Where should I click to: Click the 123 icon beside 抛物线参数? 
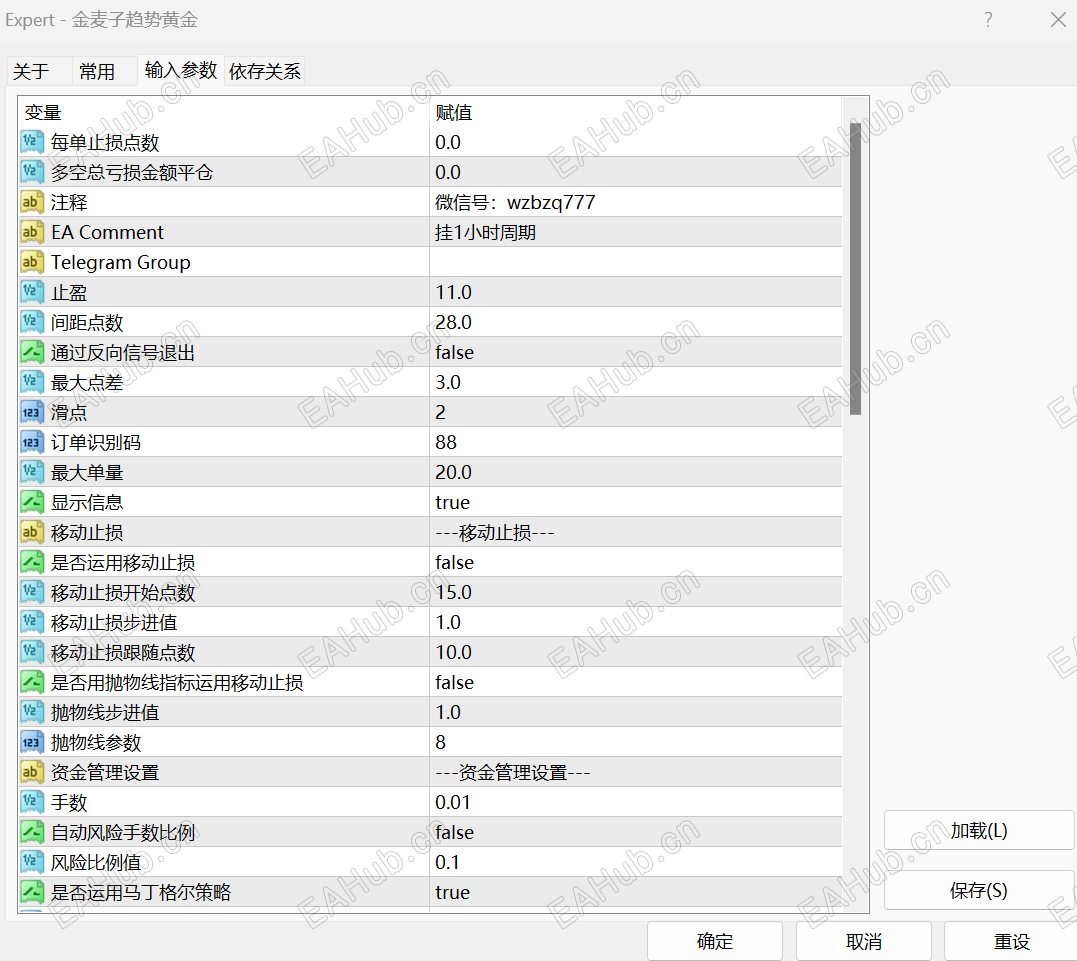[31, 742]
